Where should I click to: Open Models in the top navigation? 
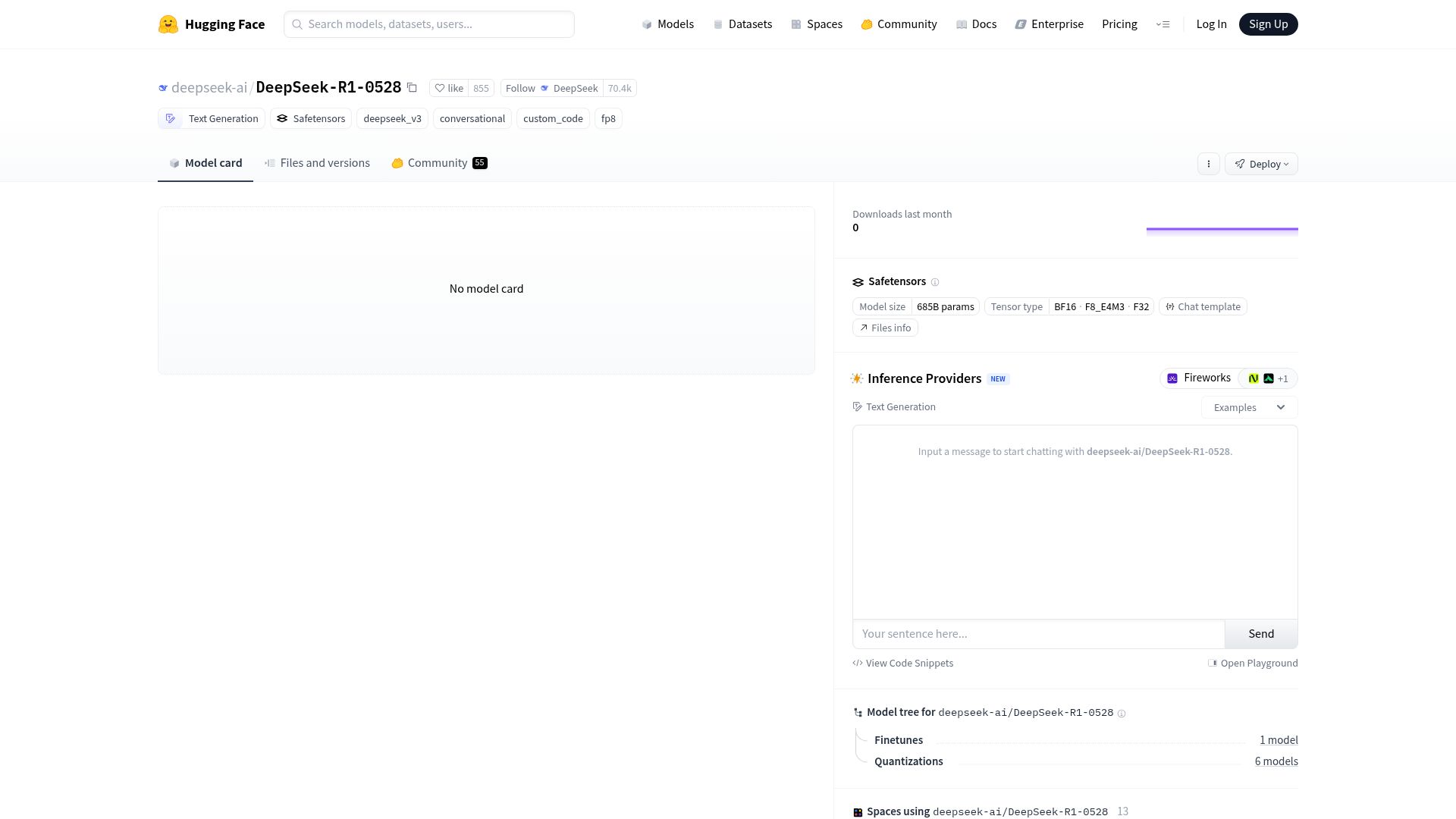coord(667,24)
